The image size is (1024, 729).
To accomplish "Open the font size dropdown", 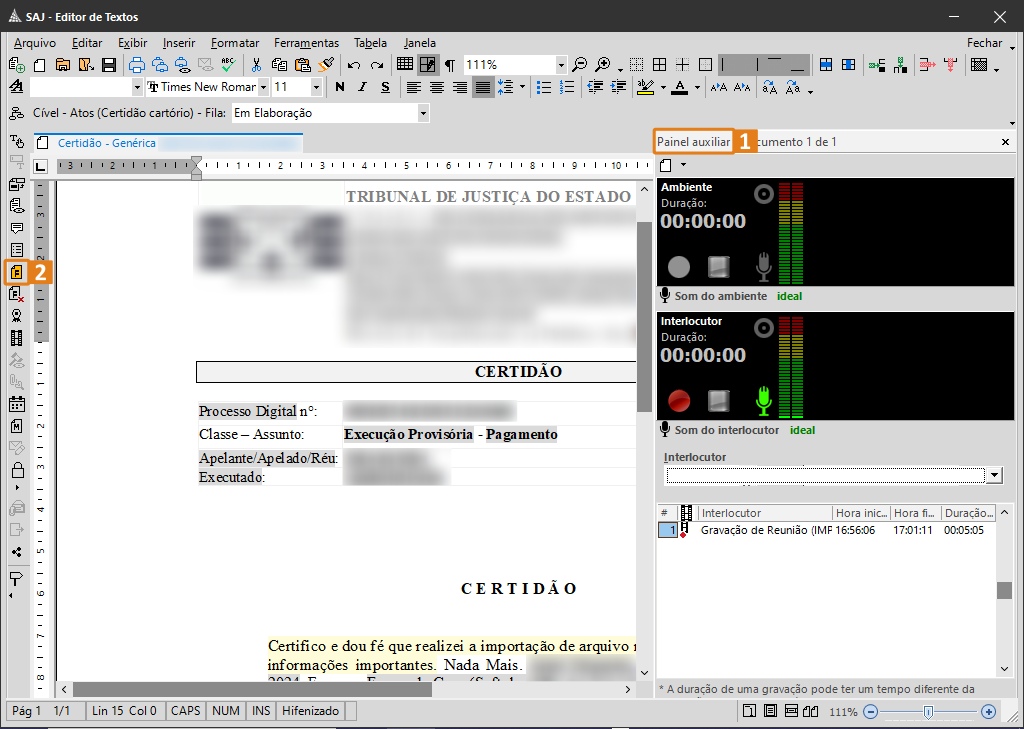I will (x=316, y=87).
